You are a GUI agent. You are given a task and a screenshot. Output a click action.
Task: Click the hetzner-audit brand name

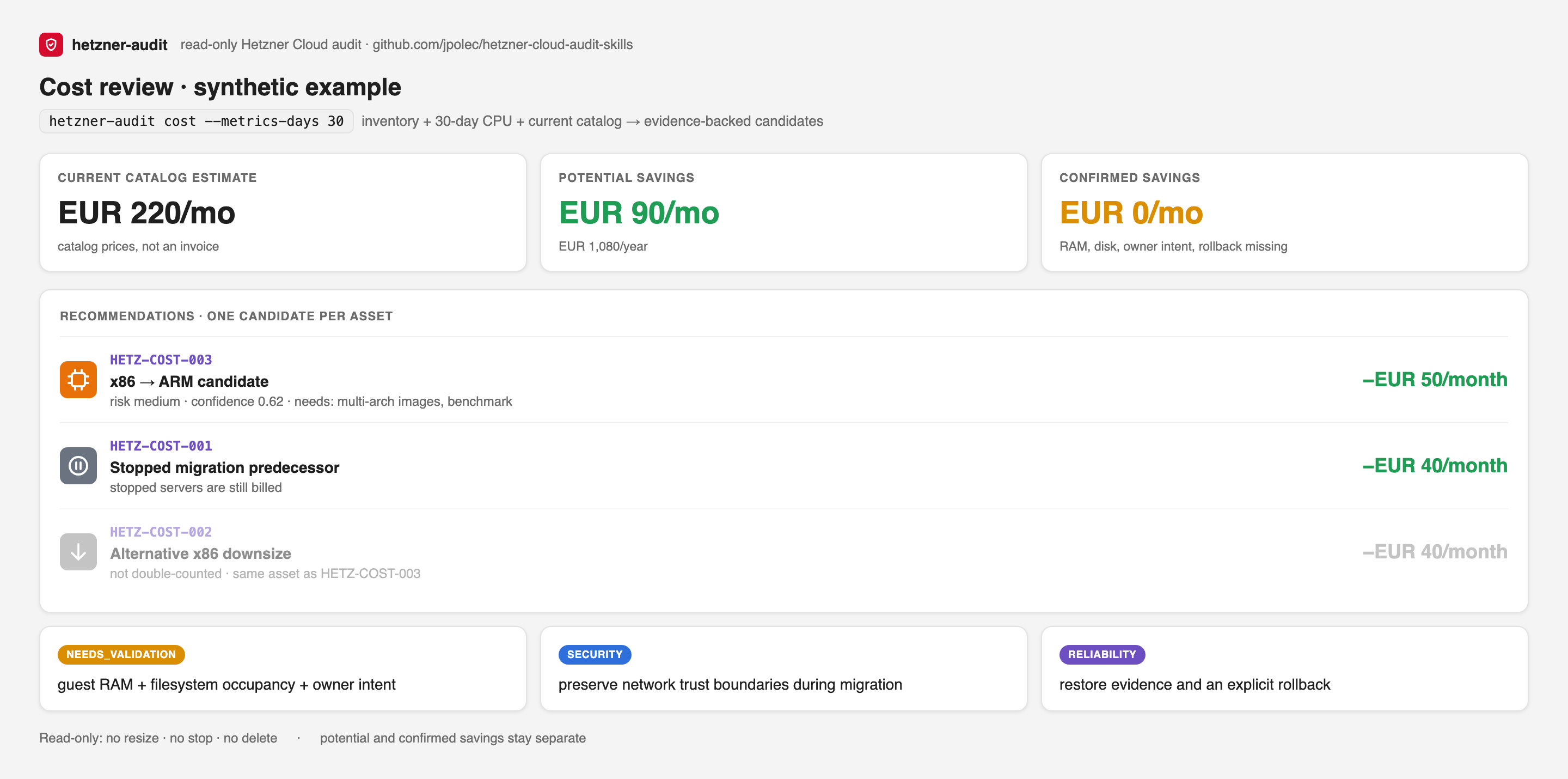(x=119, y=45)
